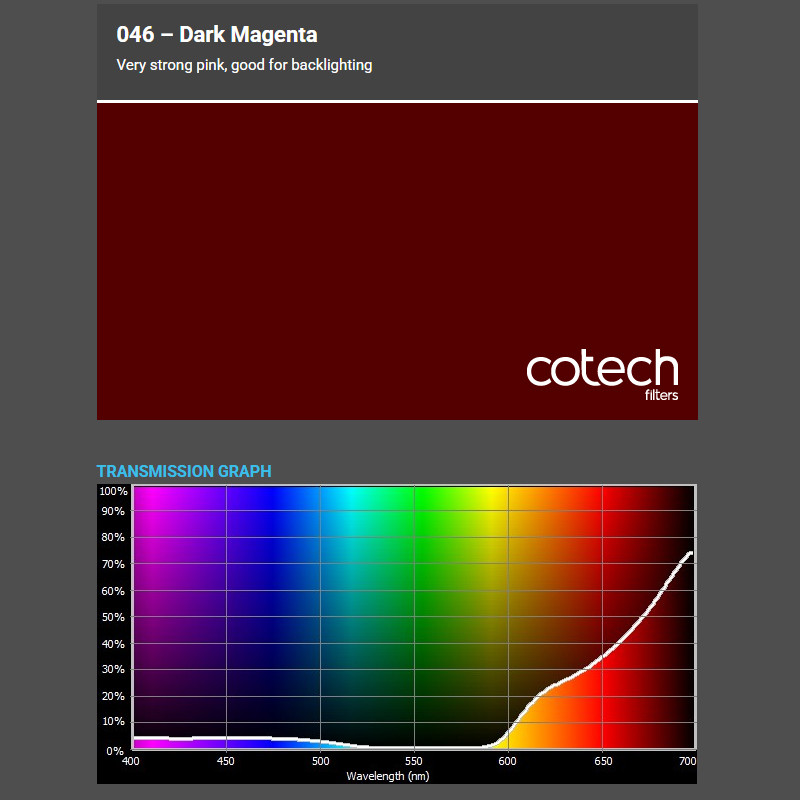This screenshot has height=800, width=800.
Task: Select the TRANSMISSION GRAPH heading
Action: click(184, 471)
